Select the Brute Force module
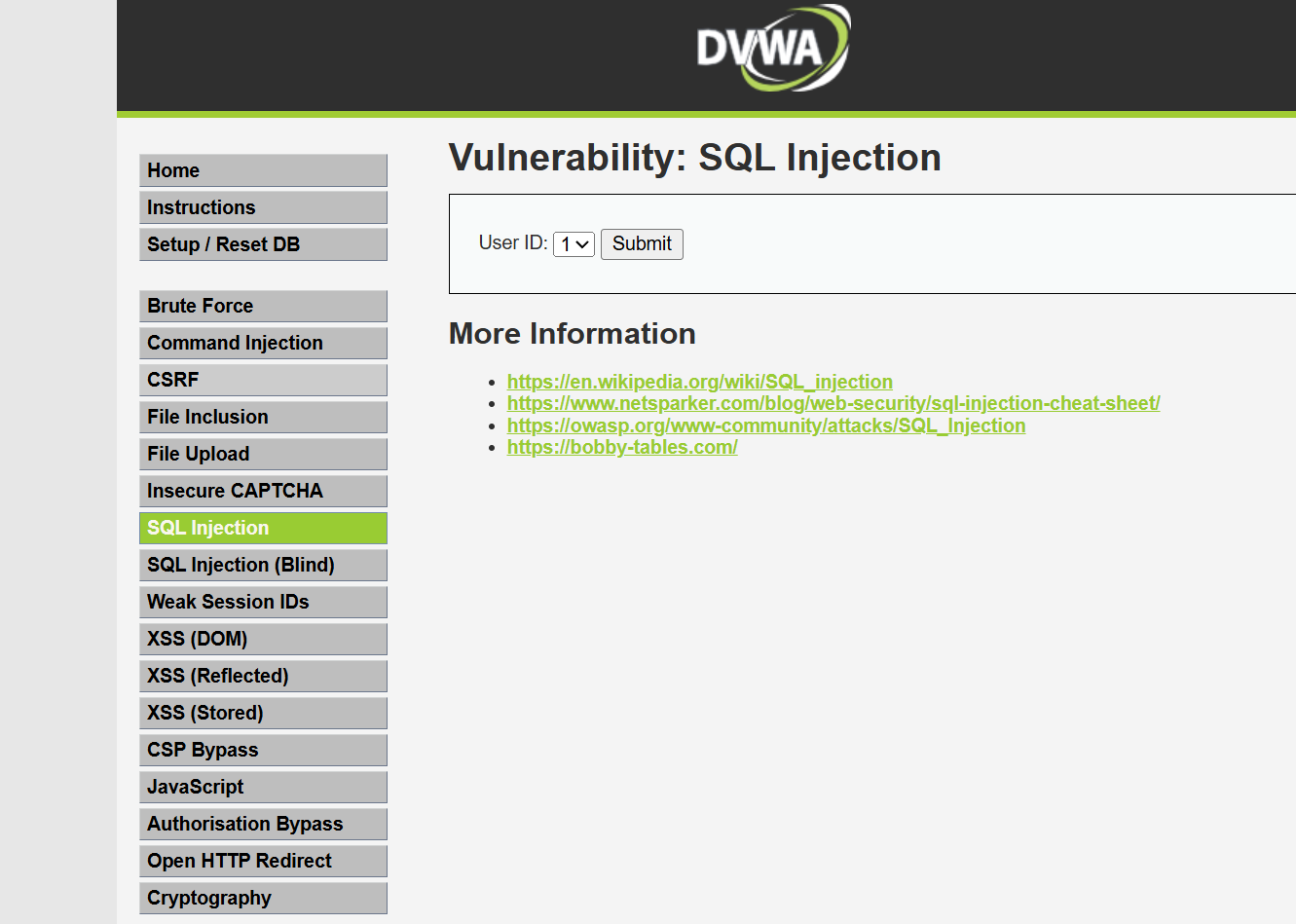 point(263,306)
